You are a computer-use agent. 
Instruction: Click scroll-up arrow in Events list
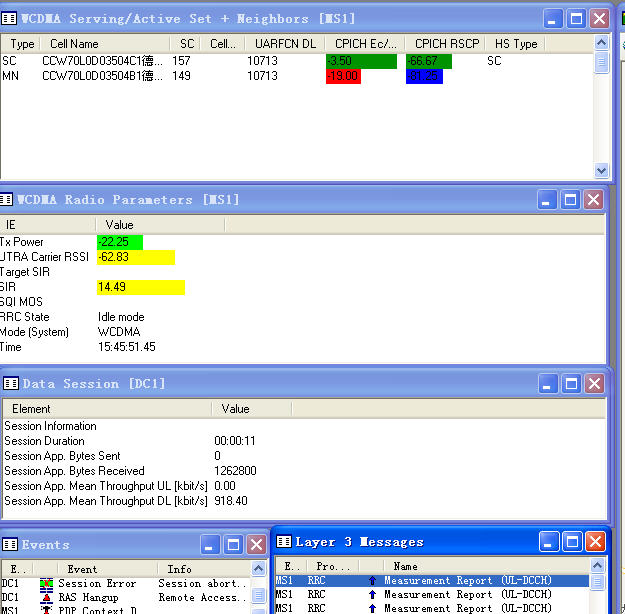(258, 568)
